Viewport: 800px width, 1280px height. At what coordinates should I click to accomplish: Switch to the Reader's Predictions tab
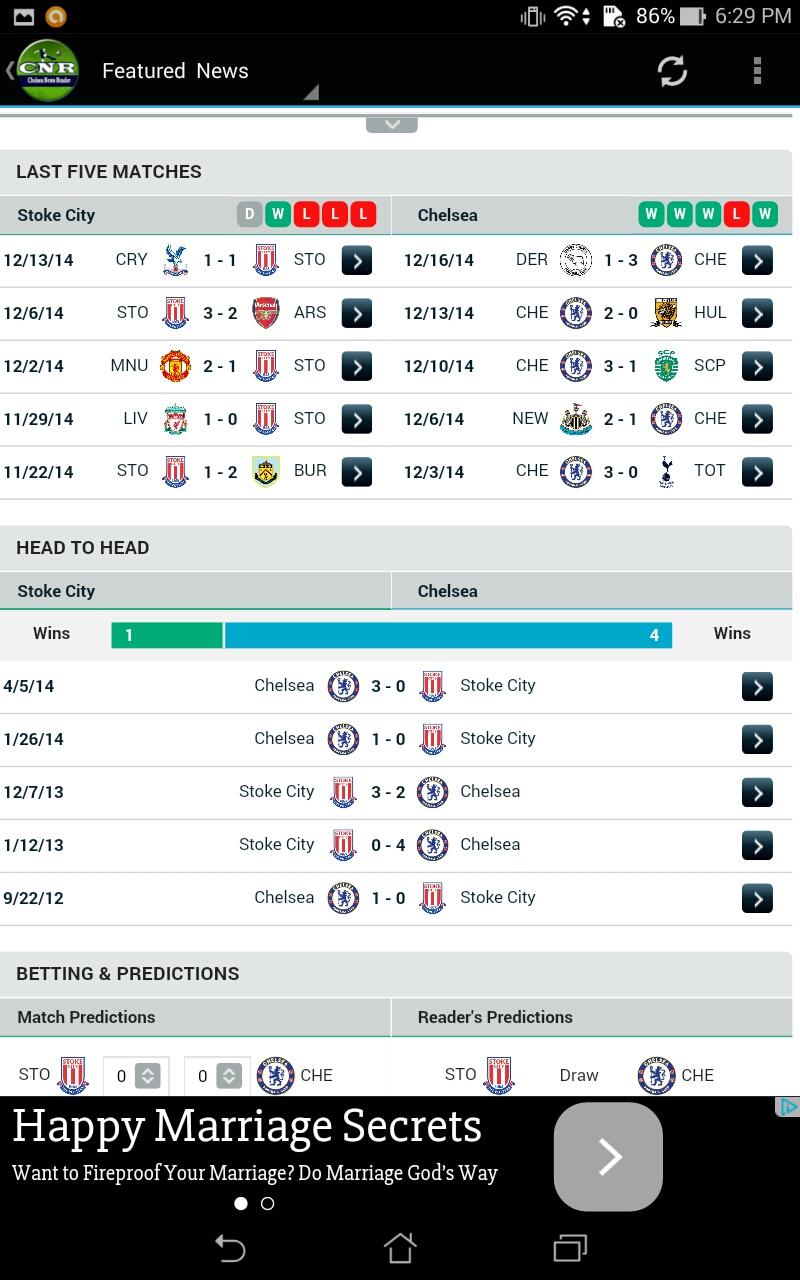pos(495,1017)
